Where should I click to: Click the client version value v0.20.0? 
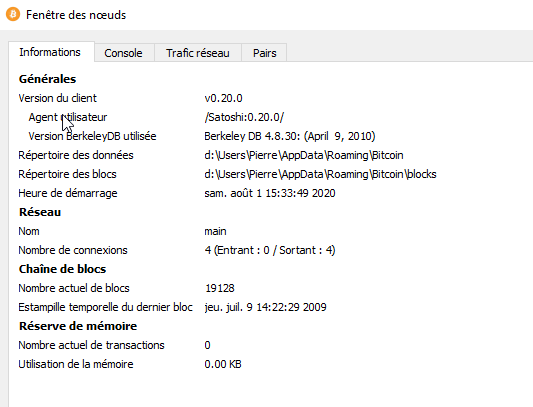click(x=223, y=98)
